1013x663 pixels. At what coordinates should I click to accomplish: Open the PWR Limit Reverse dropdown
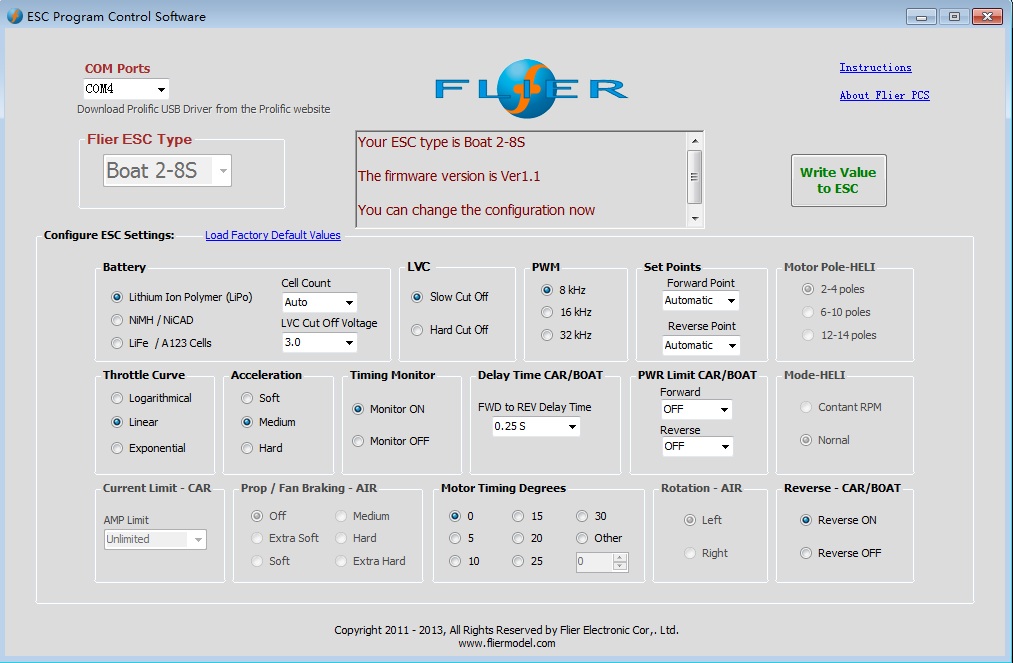(696, 446)
